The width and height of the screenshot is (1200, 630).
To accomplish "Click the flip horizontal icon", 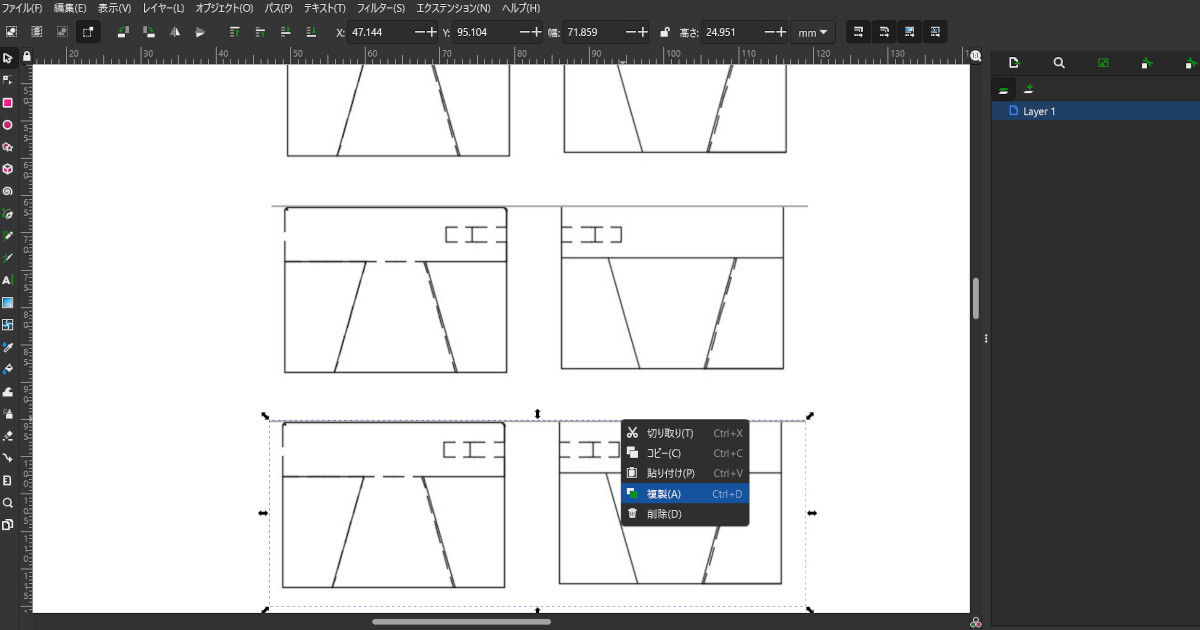I will (175, 32).
